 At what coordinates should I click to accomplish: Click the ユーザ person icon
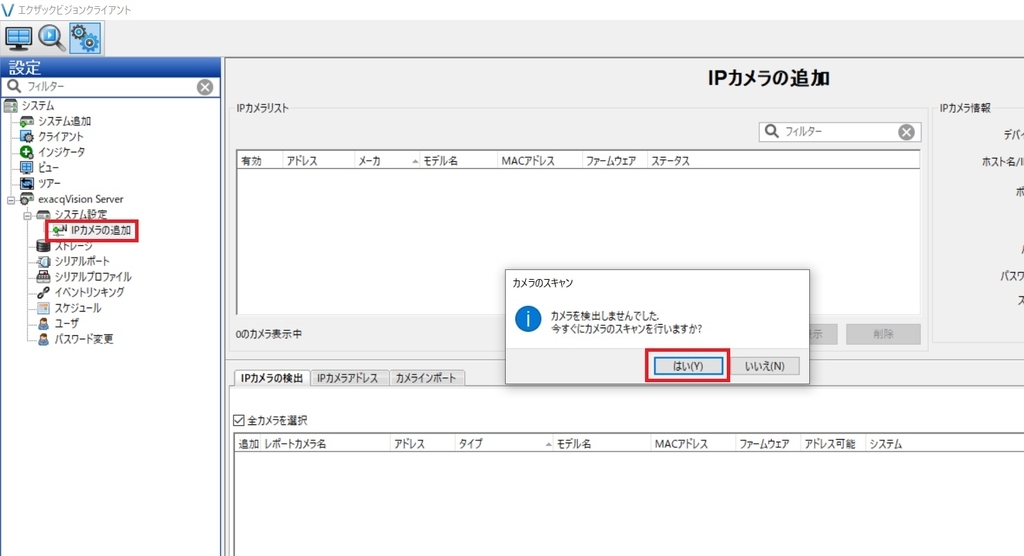(43, 324)
